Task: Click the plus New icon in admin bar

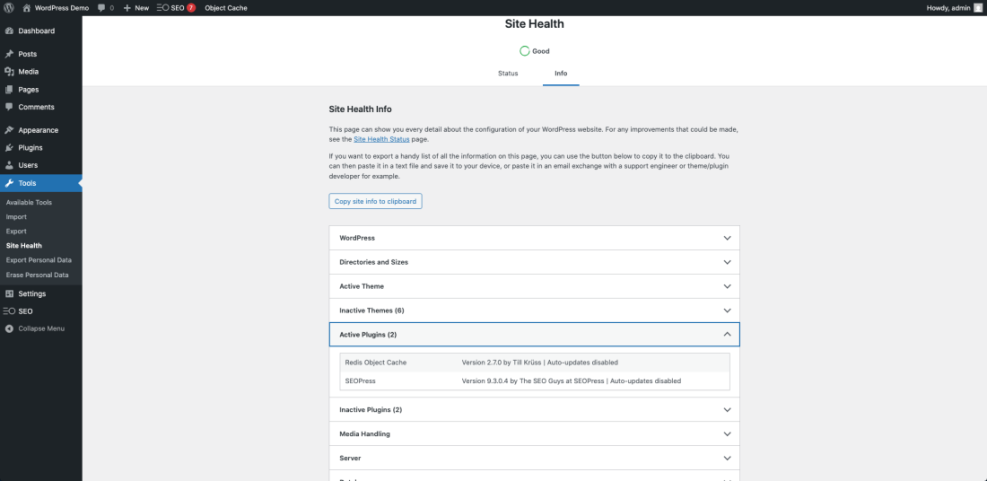Action: pyautogui.click(x=127, y=8)
